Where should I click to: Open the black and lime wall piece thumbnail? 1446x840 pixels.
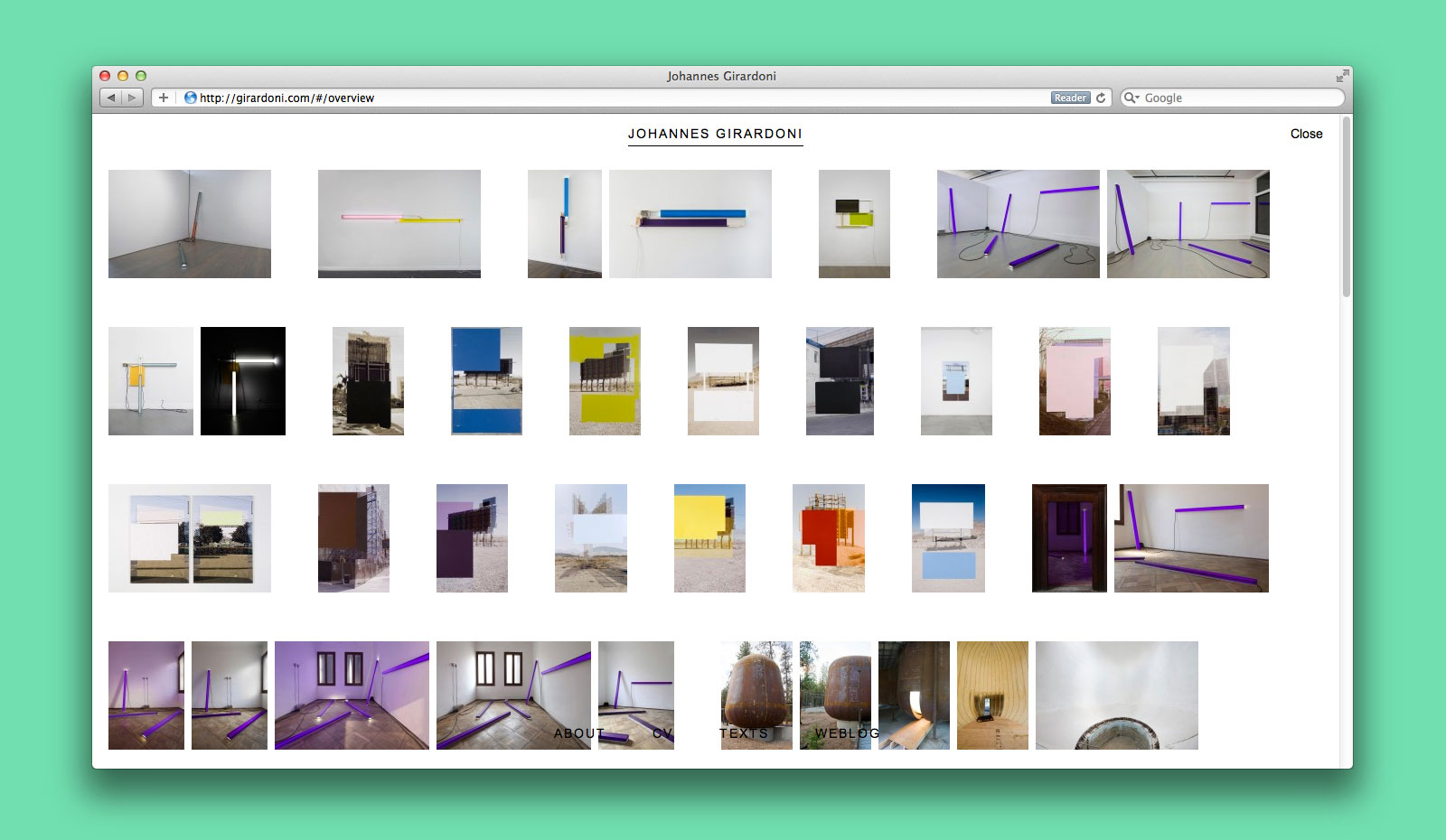click(854, 224)
